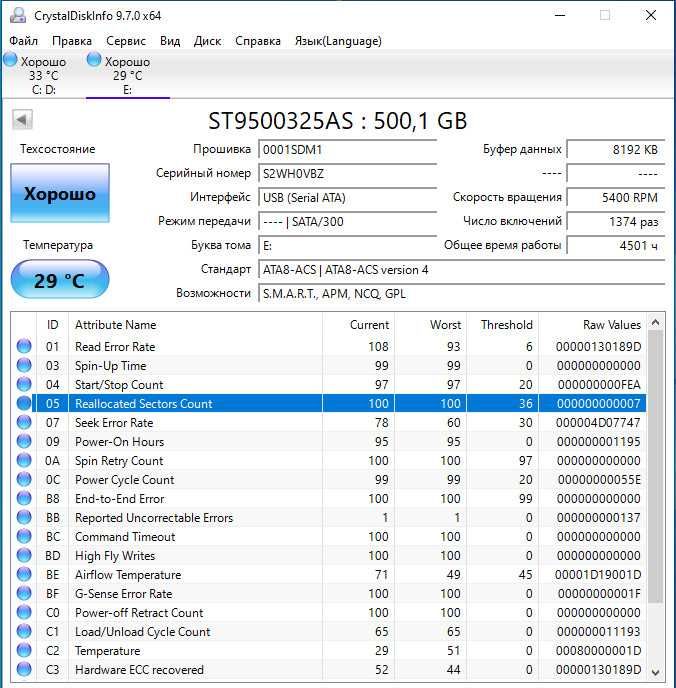Click status orb for Power-off Retract Count
Screen dimensions: 676x688
point(24,613)
